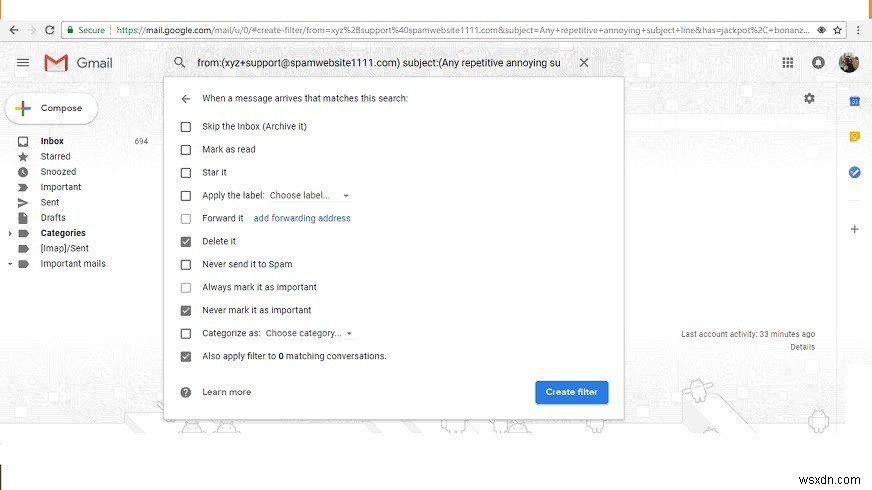Image resolution: width=872 pixels, height=490 pixels.
Task: Check the Apply the label box
Action: [x=186, y=196]
